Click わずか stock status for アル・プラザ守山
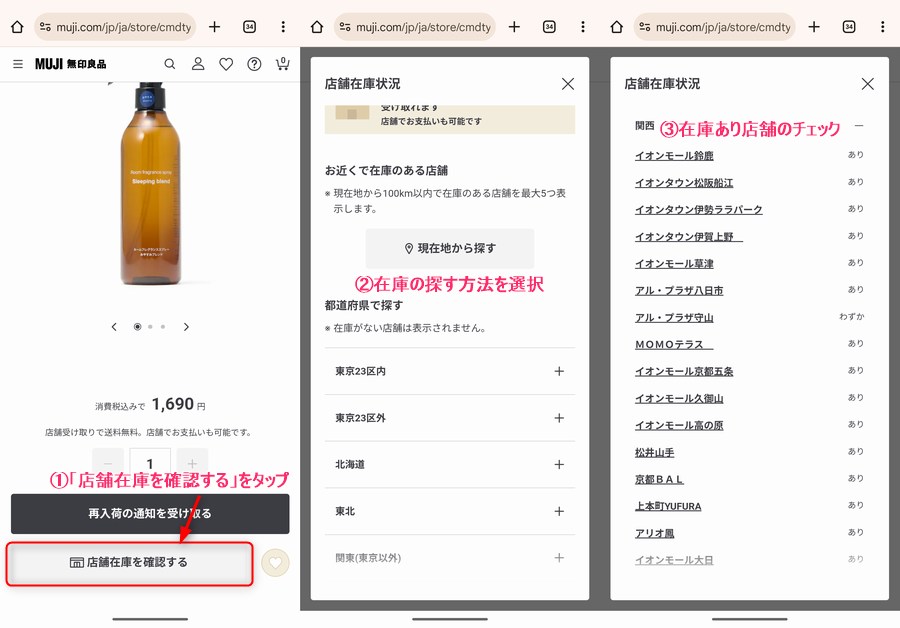This screenshot has width=900, height=628. coord(852,316)
